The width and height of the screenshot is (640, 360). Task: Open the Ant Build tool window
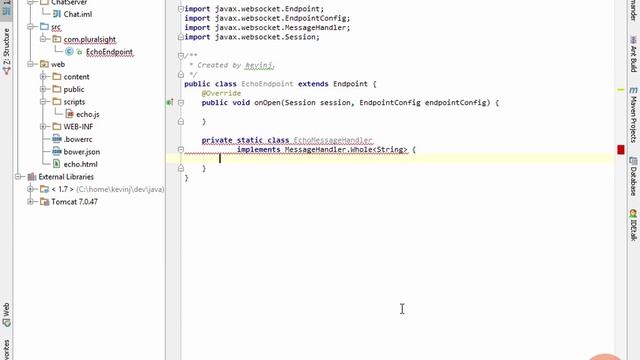[633, 53]
